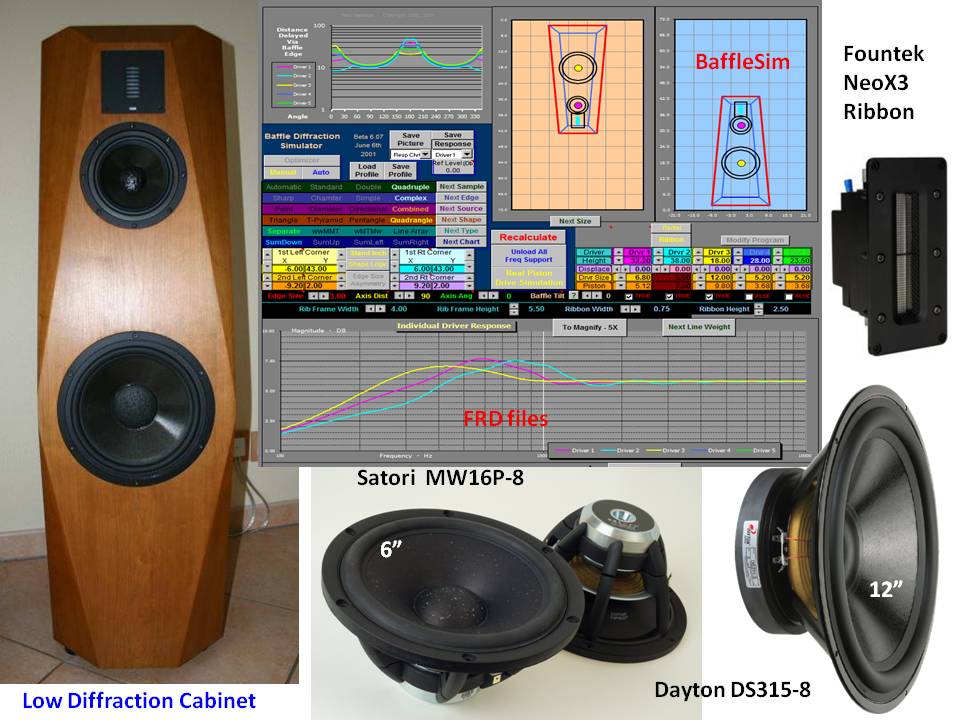Click the Drvr 1 size value 6.80
960x720 pixels.
coord(637,277)
